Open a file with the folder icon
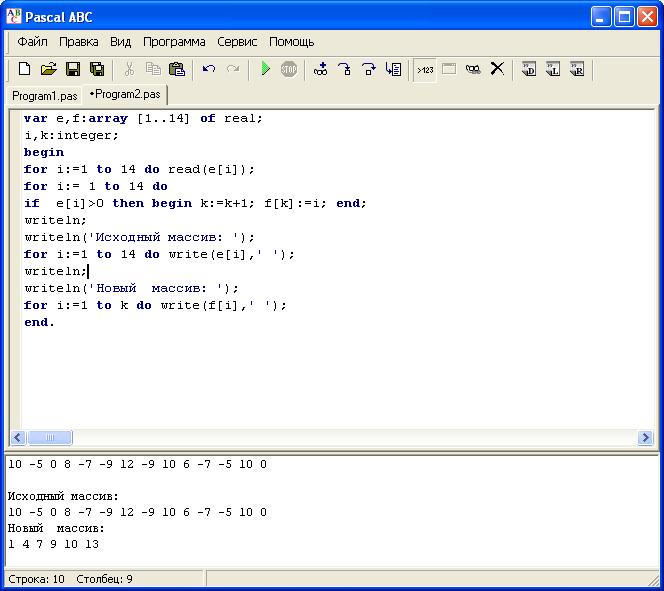 48,69
